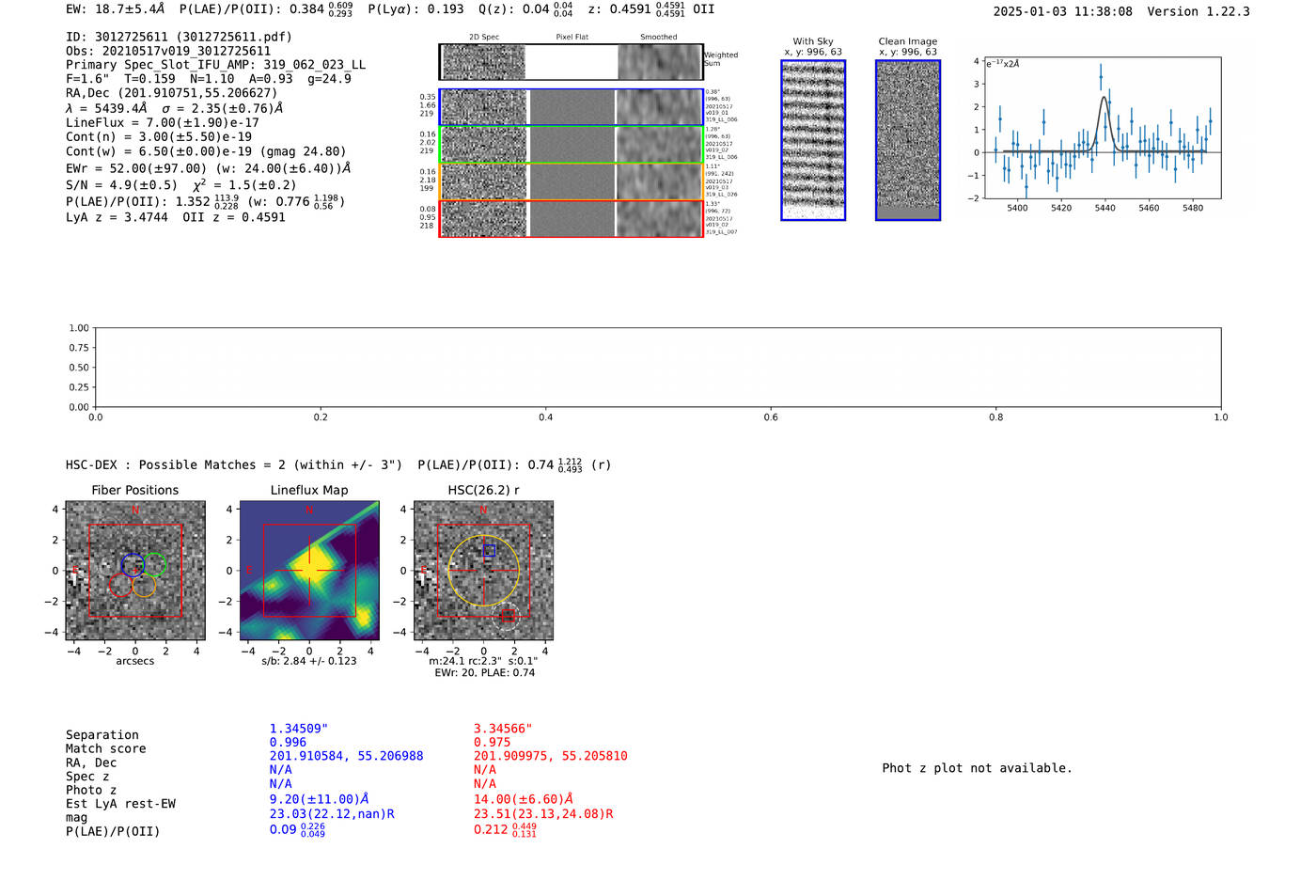Click the 'LyA z = 3.4744' line

click(x=176, y=218)
